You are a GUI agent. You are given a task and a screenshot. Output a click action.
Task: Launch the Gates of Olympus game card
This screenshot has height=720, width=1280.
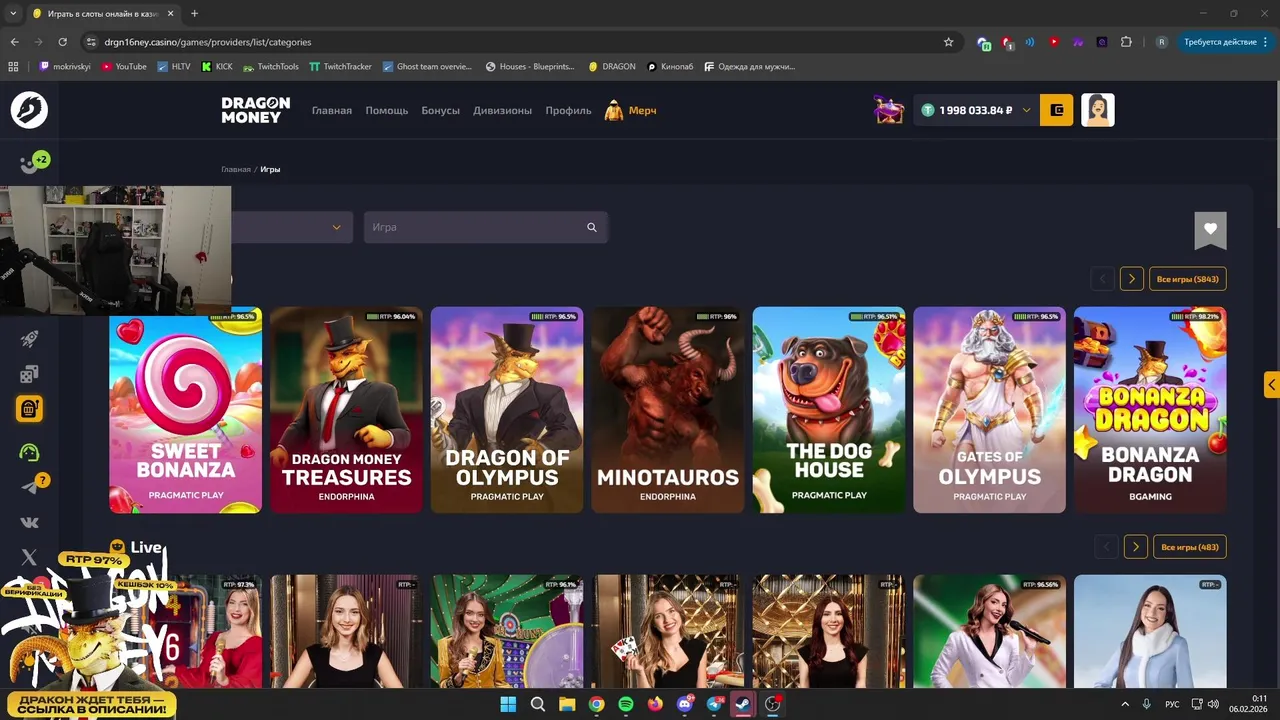[990, 410]
